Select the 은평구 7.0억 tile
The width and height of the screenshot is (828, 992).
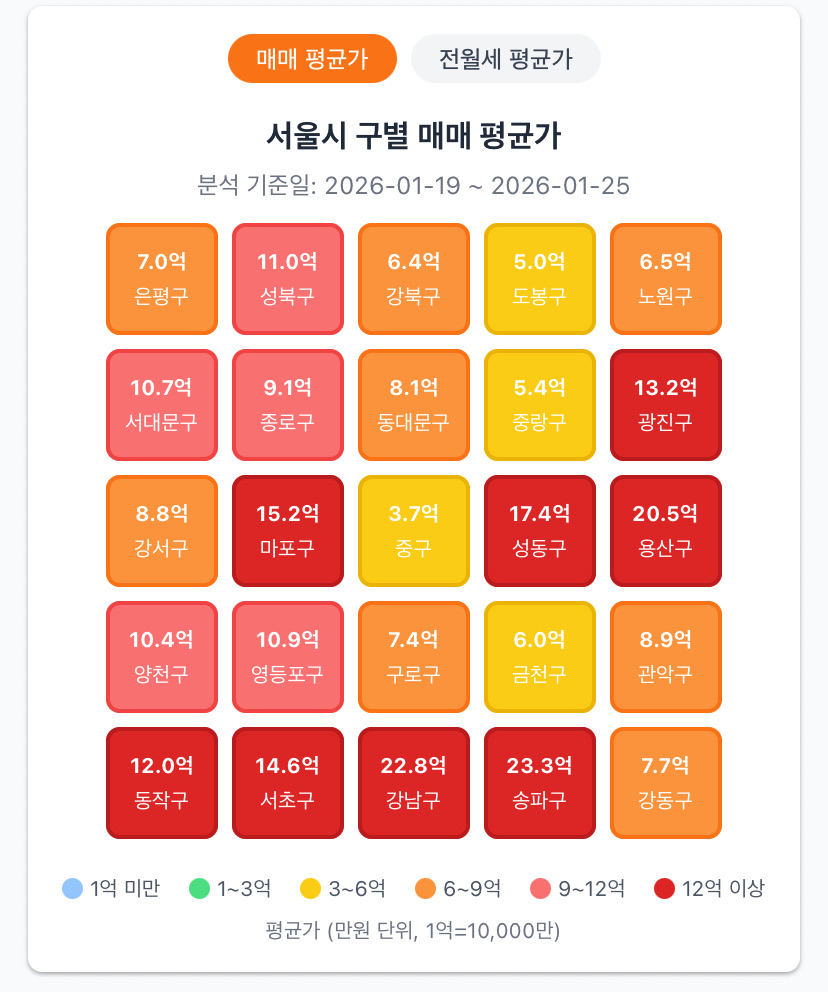tap(162, 279)
